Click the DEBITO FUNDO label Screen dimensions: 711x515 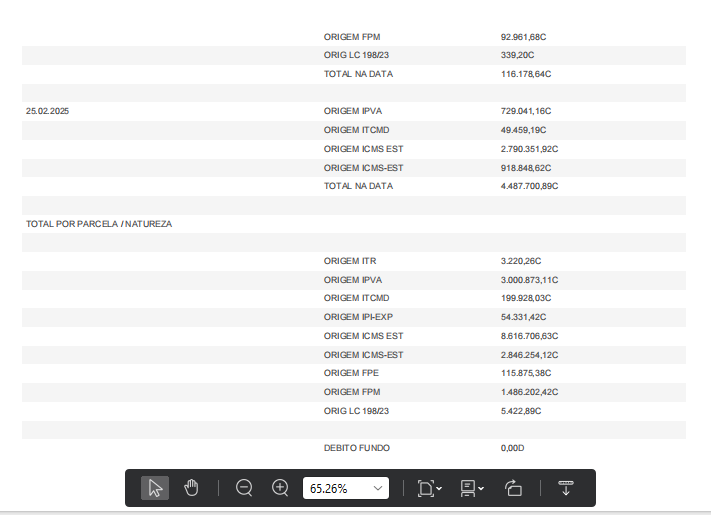pos(357,448)
